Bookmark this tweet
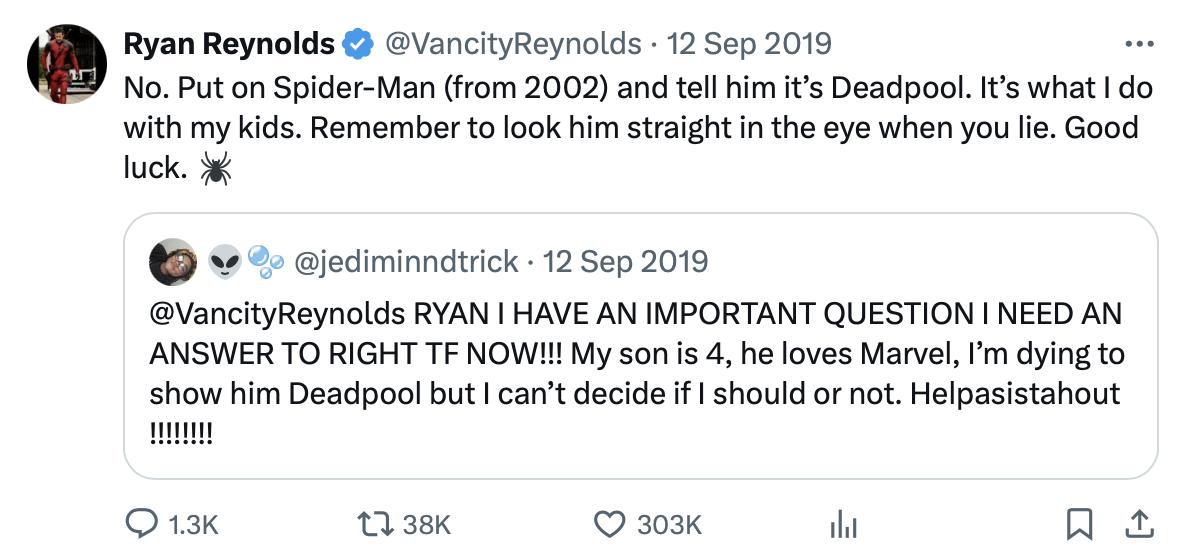Screen dimensions: 1188x560 (x=1078, y=522)
